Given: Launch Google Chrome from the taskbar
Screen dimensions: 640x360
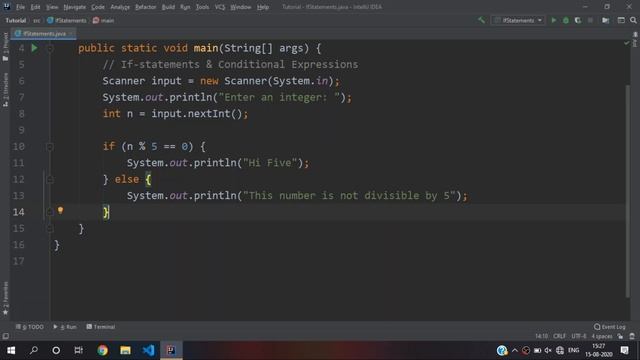Looking at the screenshot, I should (102, 350).
